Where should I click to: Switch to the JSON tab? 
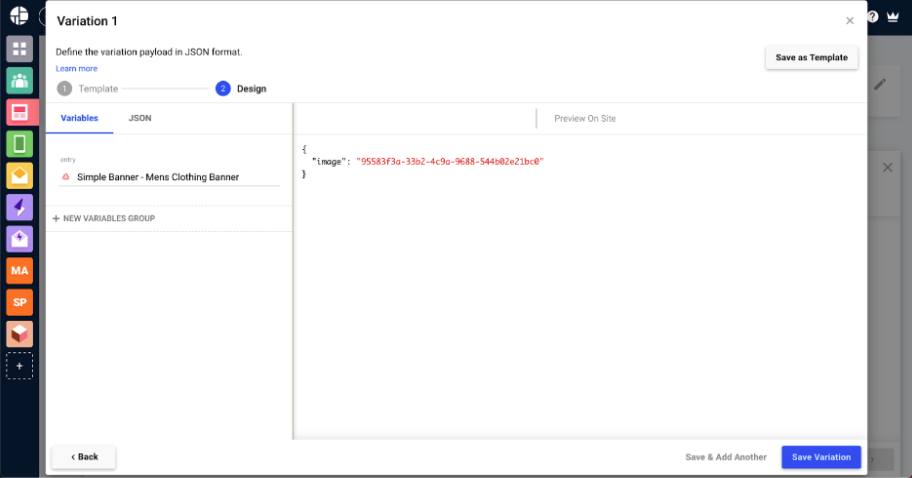(140, 118)
